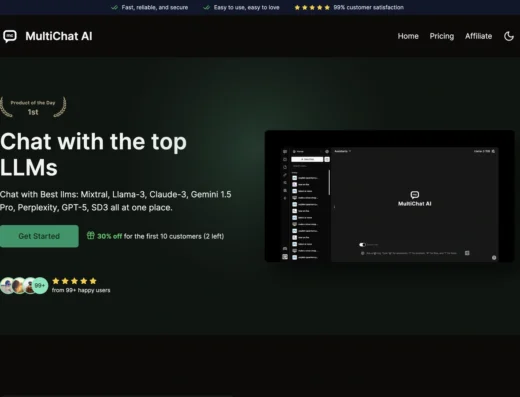Click the white New Chat button in preview

(307, 159)
